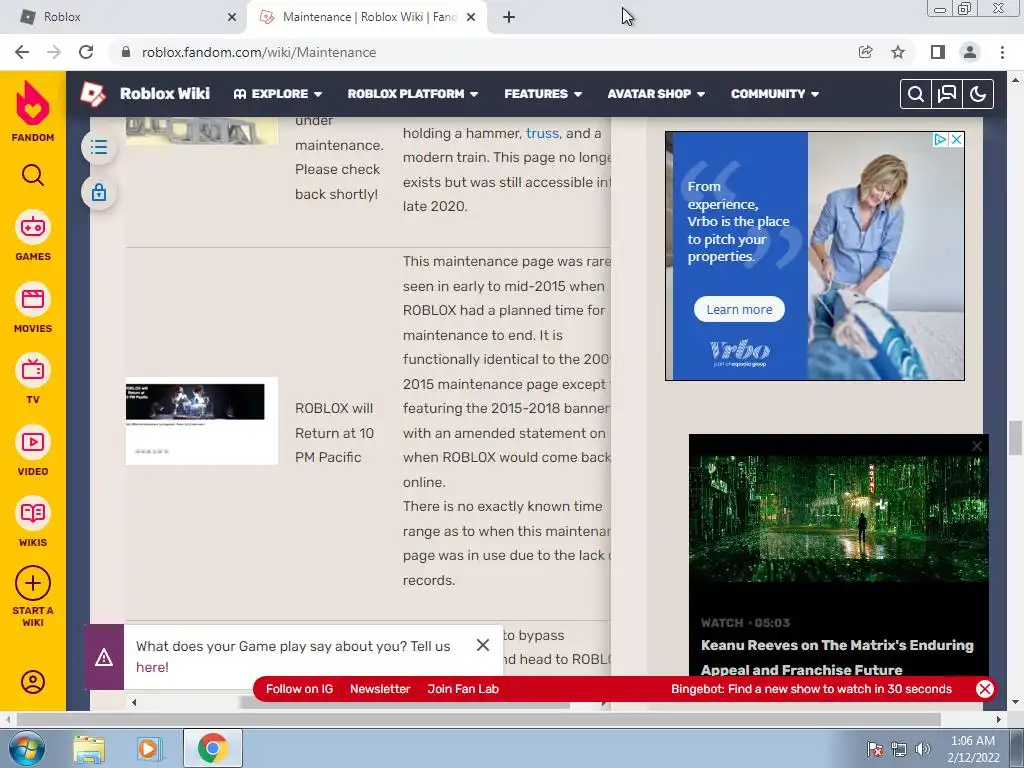Click the Roblox Wiki logo icon
This screenshot has height=768, width=1024.
coord(93,94)
